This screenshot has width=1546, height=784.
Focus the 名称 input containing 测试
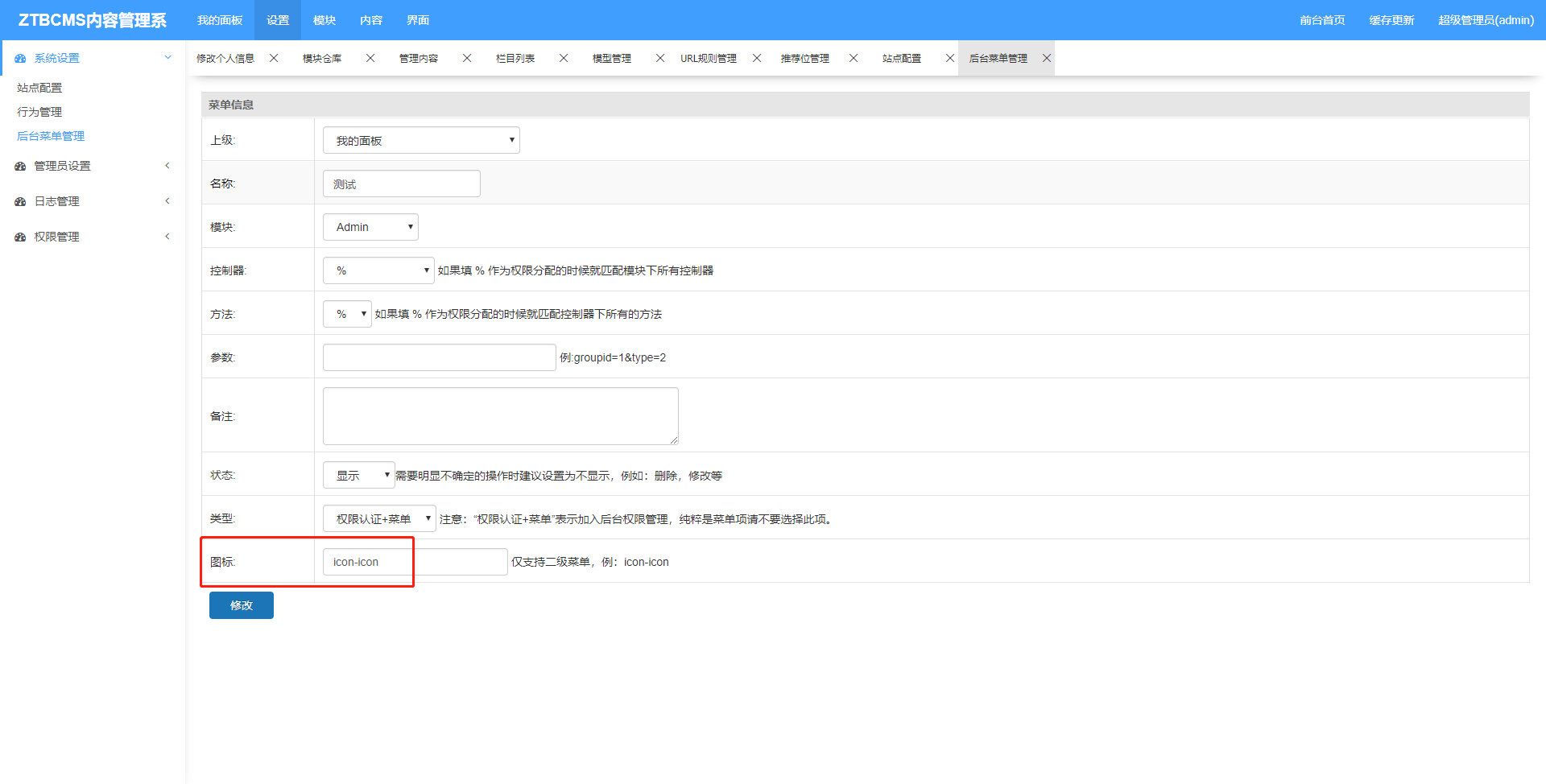(x=402, y=184)
